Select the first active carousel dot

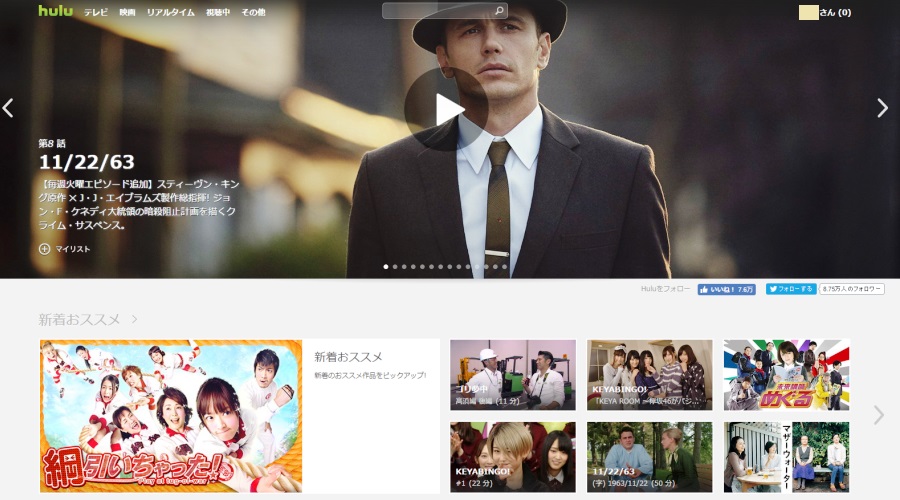tap(386, 266)
